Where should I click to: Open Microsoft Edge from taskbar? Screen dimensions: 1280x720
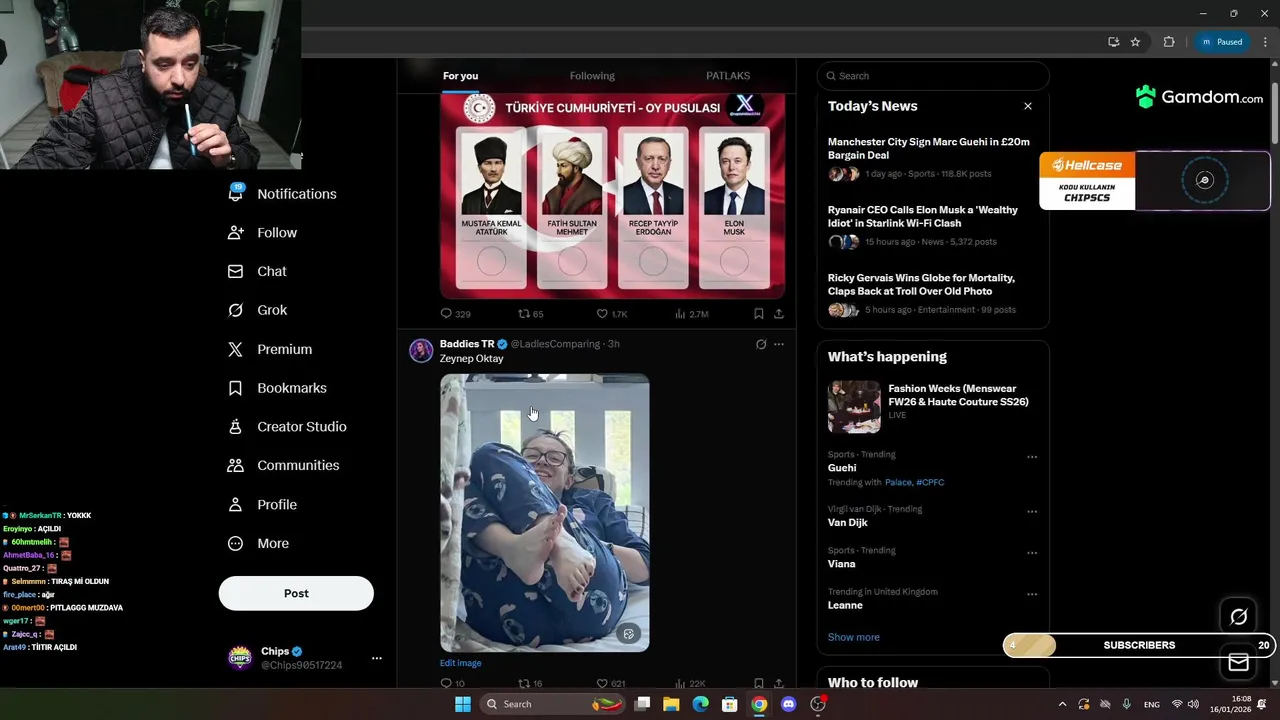700,704
